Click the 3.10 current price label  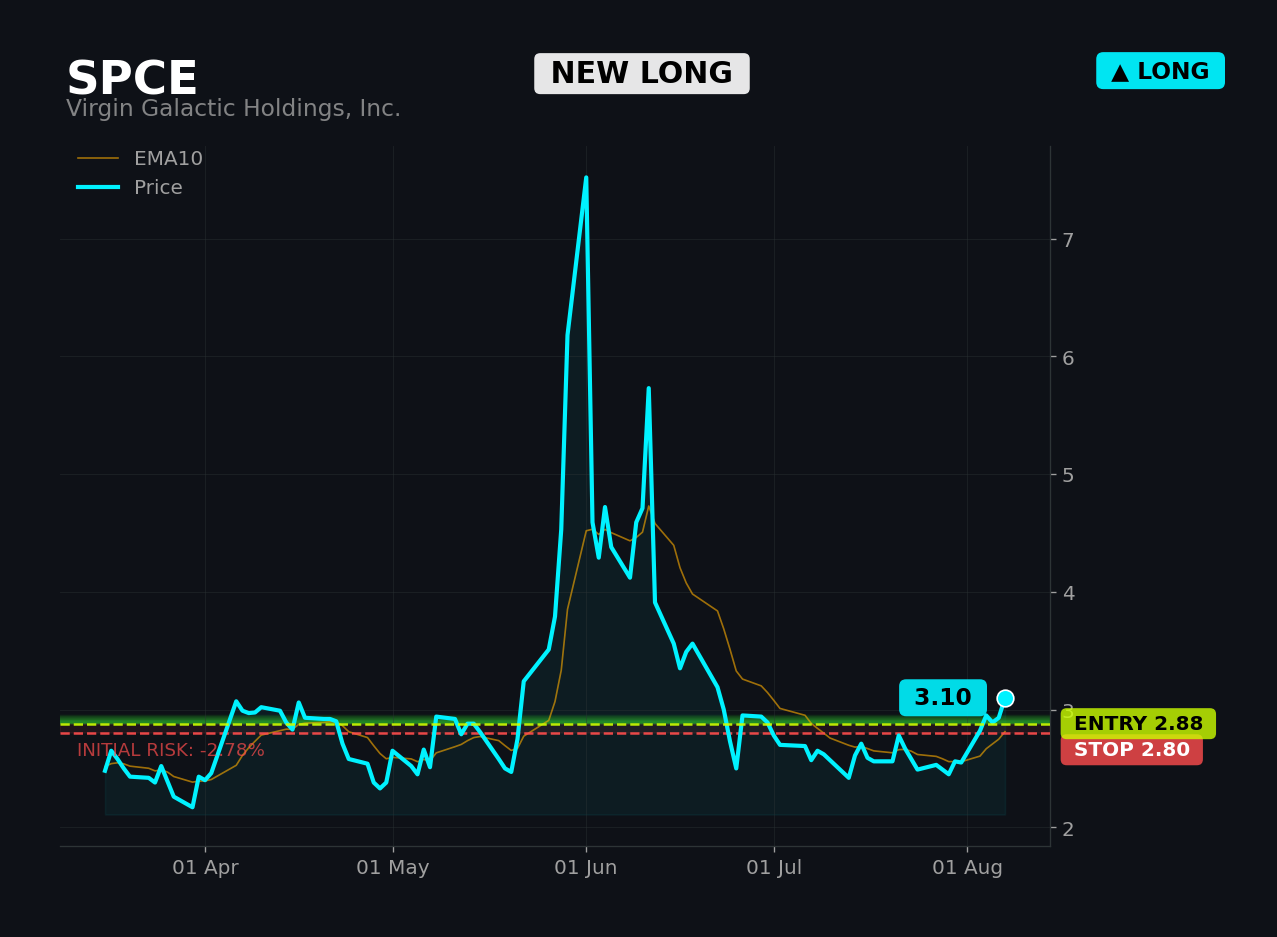click(942, 698)
